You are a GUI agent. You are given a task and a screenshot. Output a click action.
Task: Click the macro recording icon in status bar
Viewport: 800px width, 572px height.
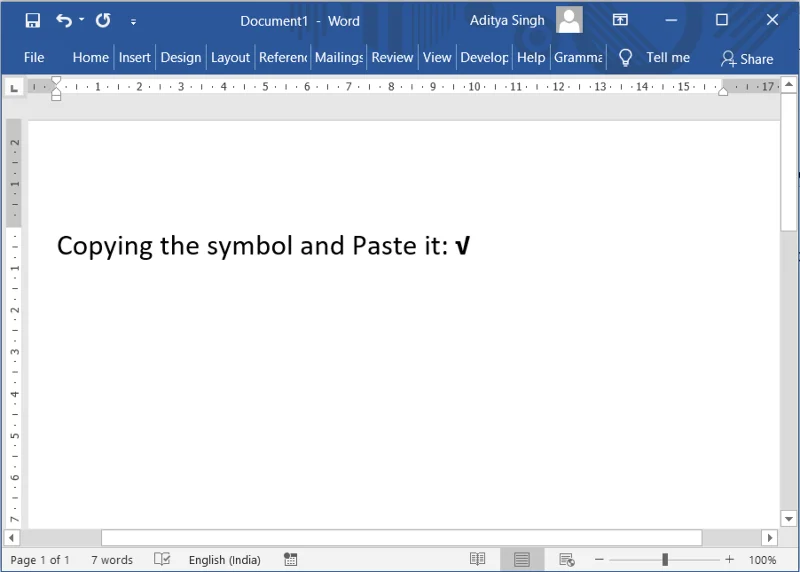[x=290, y=559]
